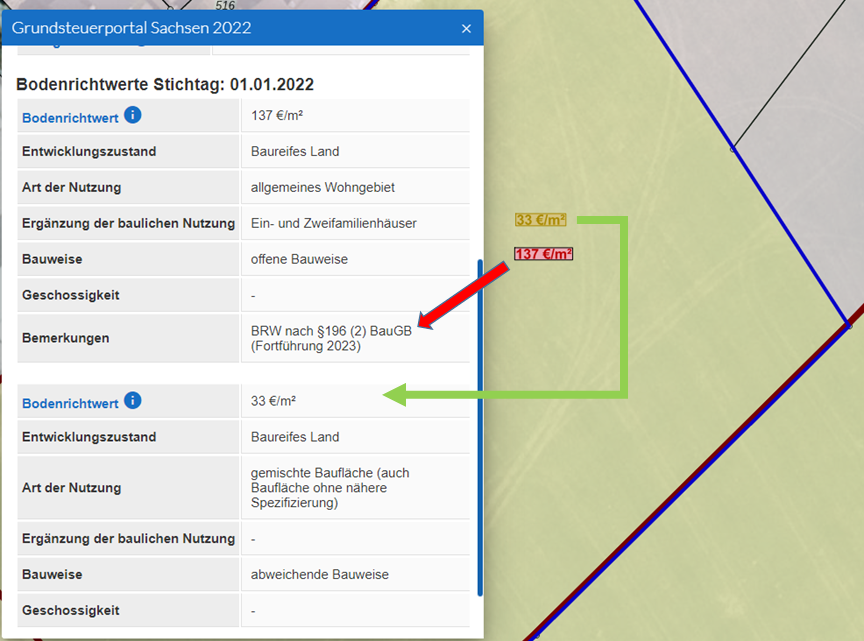Click the first 'Baureifes Land' value
The width and height of the screenshot is (864, 641).
pyautogui.click(x=295, y=152)
